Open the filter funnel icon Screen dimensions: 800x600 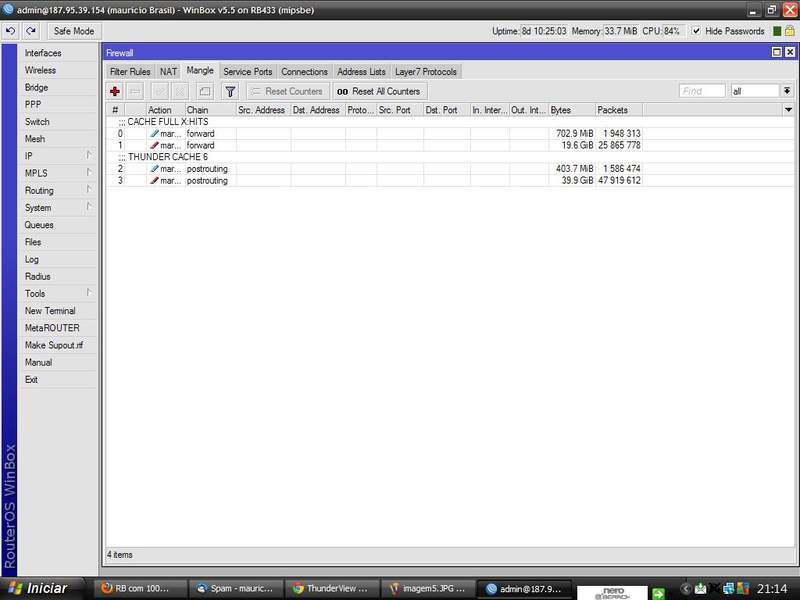[230, 91]
